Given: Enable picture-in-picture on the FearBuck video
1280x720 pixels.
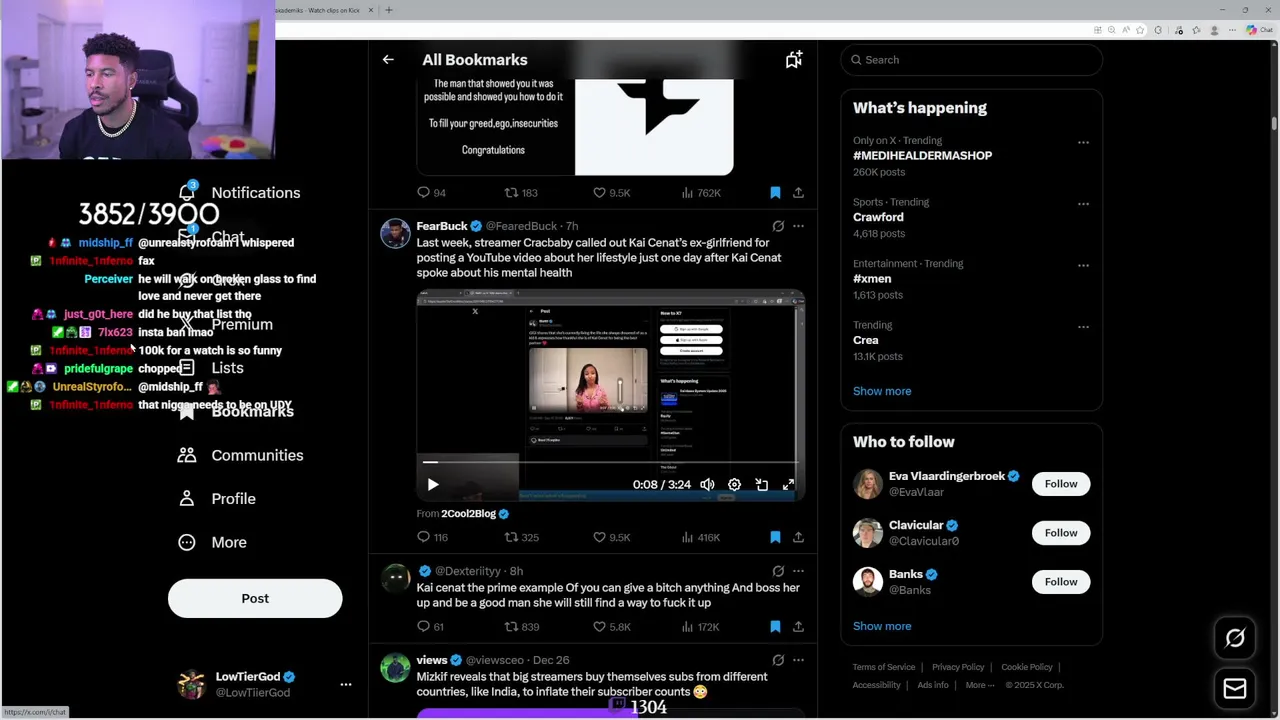Looking at the screenshot, I should pos(761,484).
